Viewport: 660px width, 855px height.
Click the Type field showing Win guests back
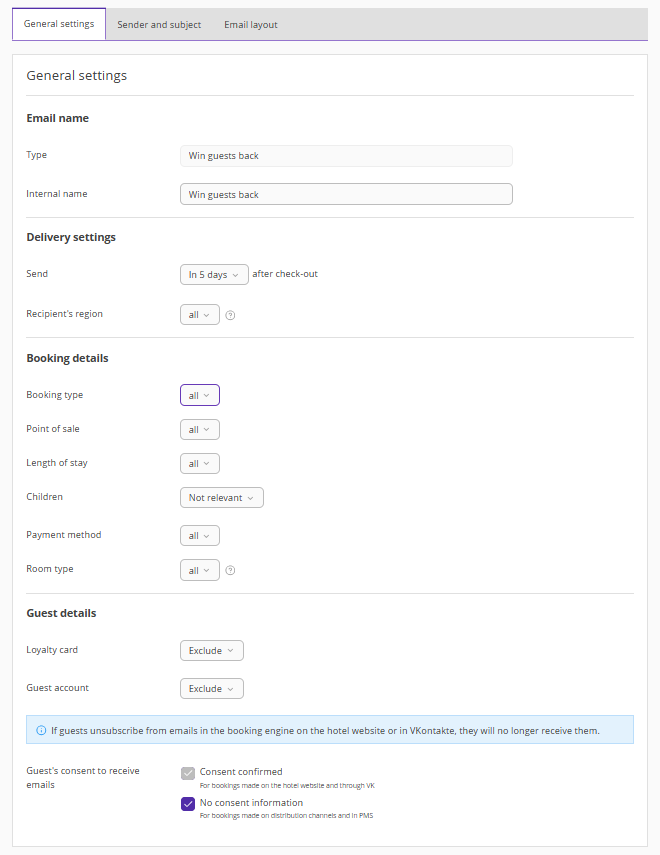pyautogui.click(x=346, y=156)
